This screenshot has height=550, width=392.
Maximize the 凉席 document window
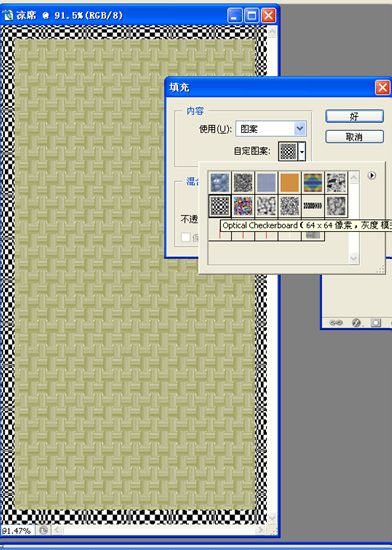251,16
